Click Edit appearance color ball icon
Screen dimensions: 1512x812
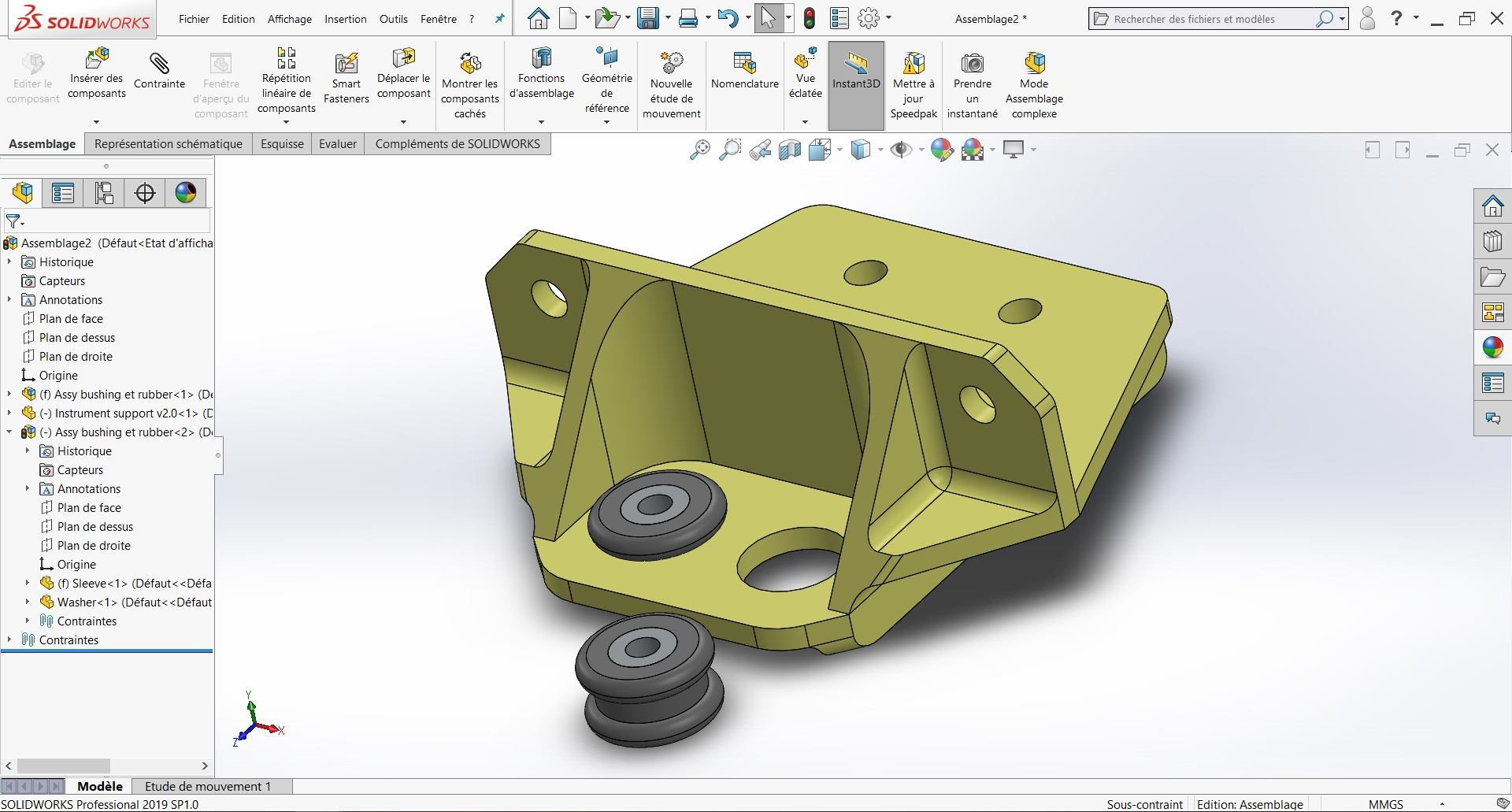[942, 150]
